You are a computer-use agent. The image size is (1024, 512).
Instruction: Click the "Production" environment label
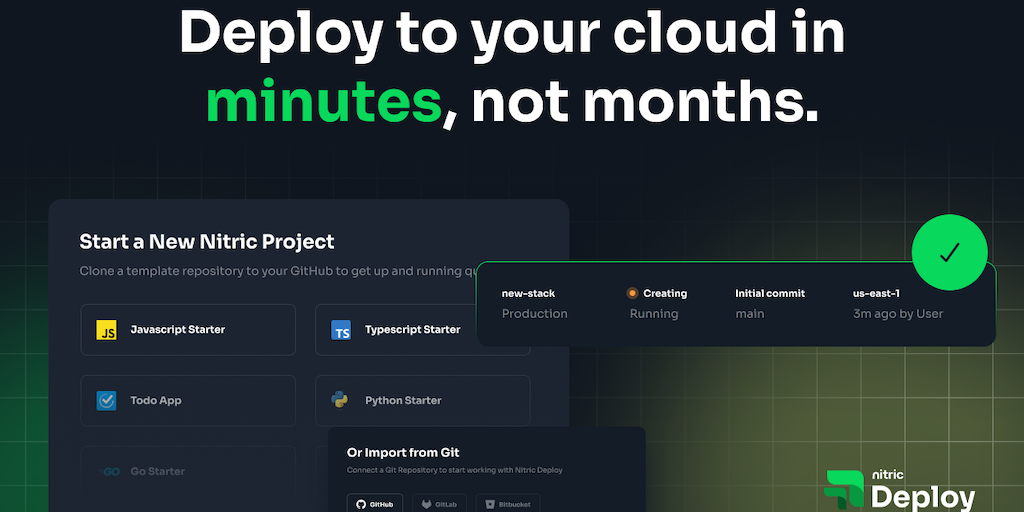coord(534,314)
